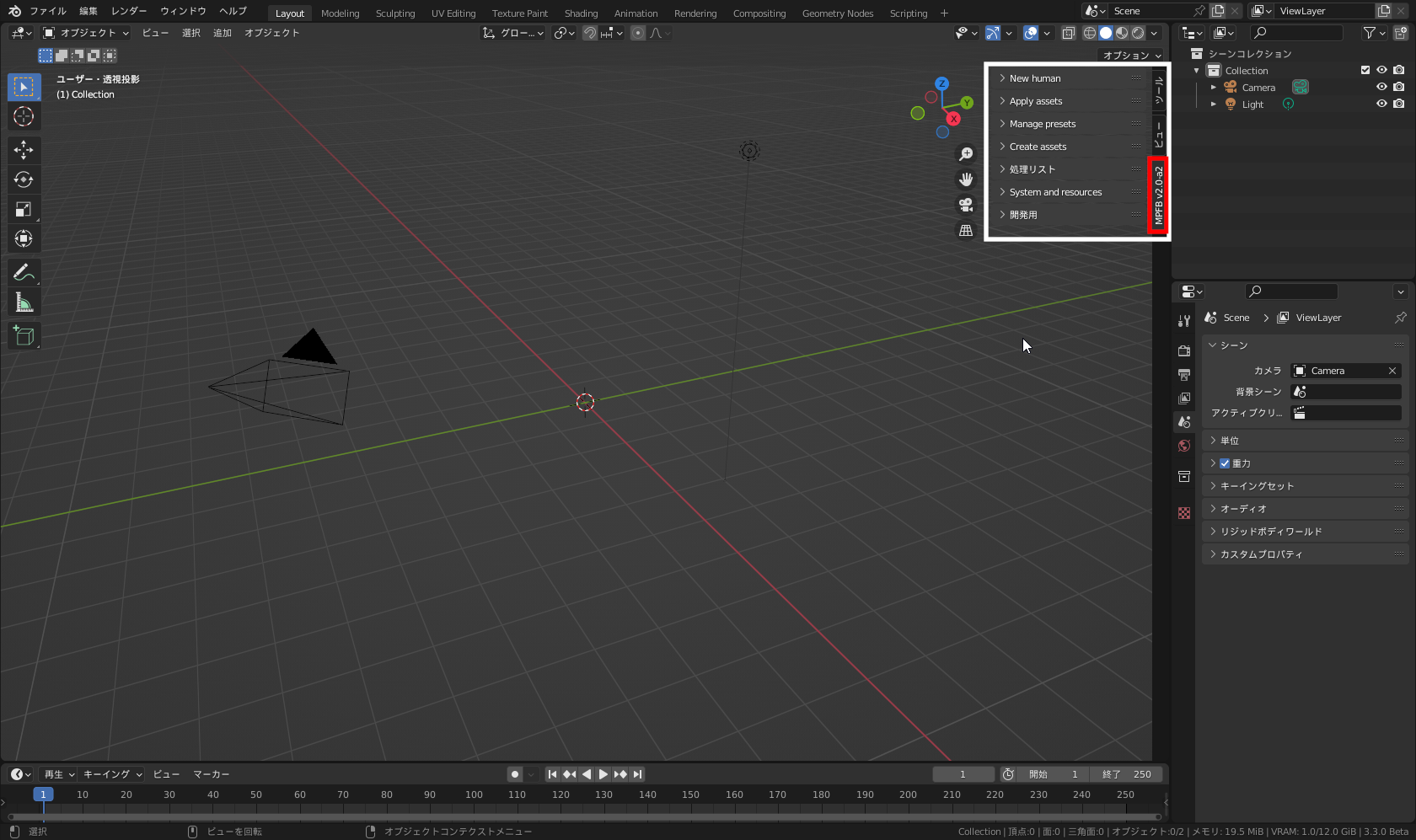The image size is (1416, 840).
Task: Open the レンダー menu
Action: (127, 11)
